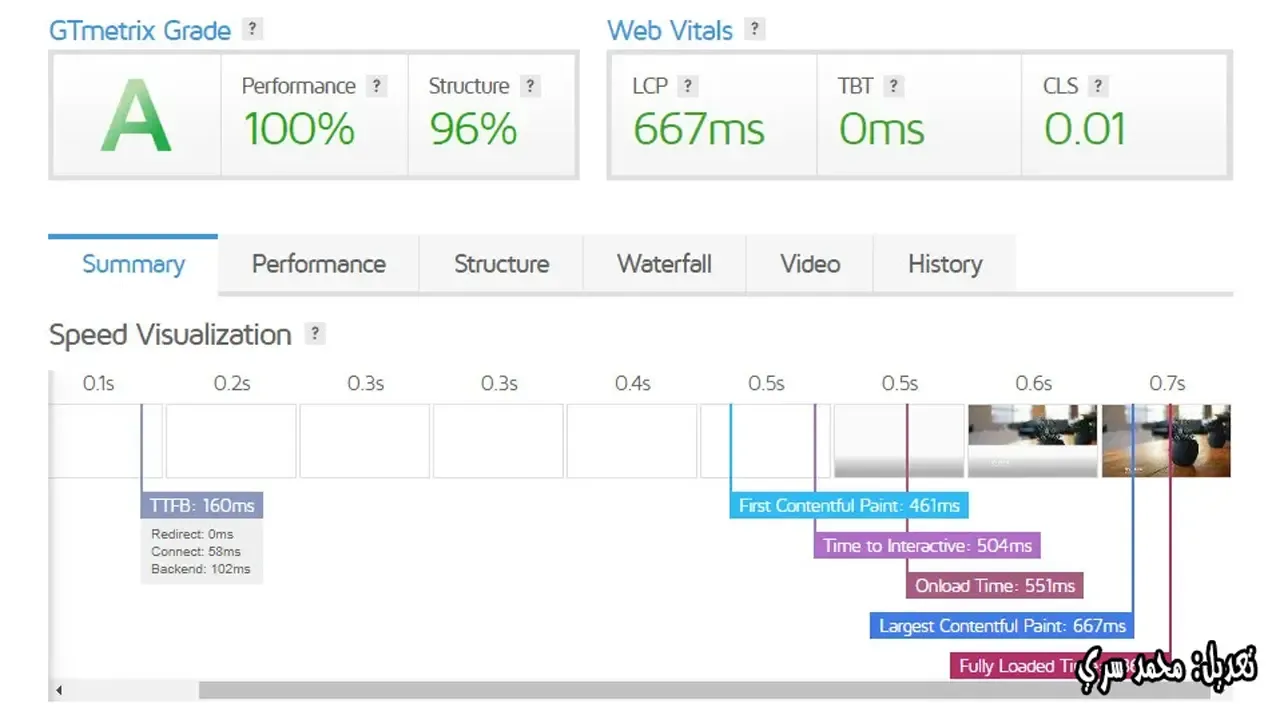Viewport: 1280px width, 715px height.
Task: Click the Largest Contentful Paint: 667ms marker
Action: 1002,626
